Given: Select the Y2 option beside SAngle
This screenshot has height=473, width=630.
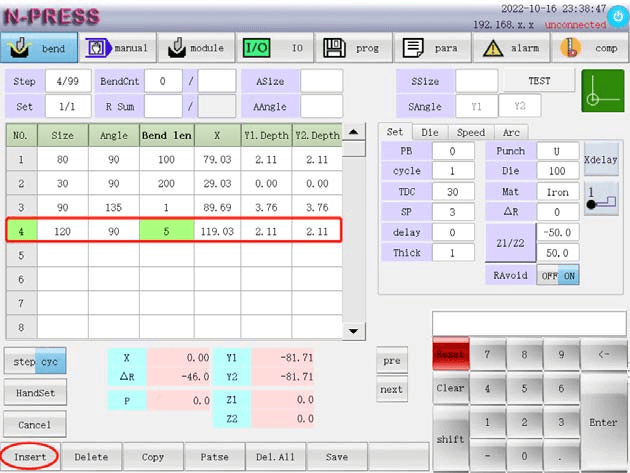Looking at the screenshot, I should coord(520,106).
